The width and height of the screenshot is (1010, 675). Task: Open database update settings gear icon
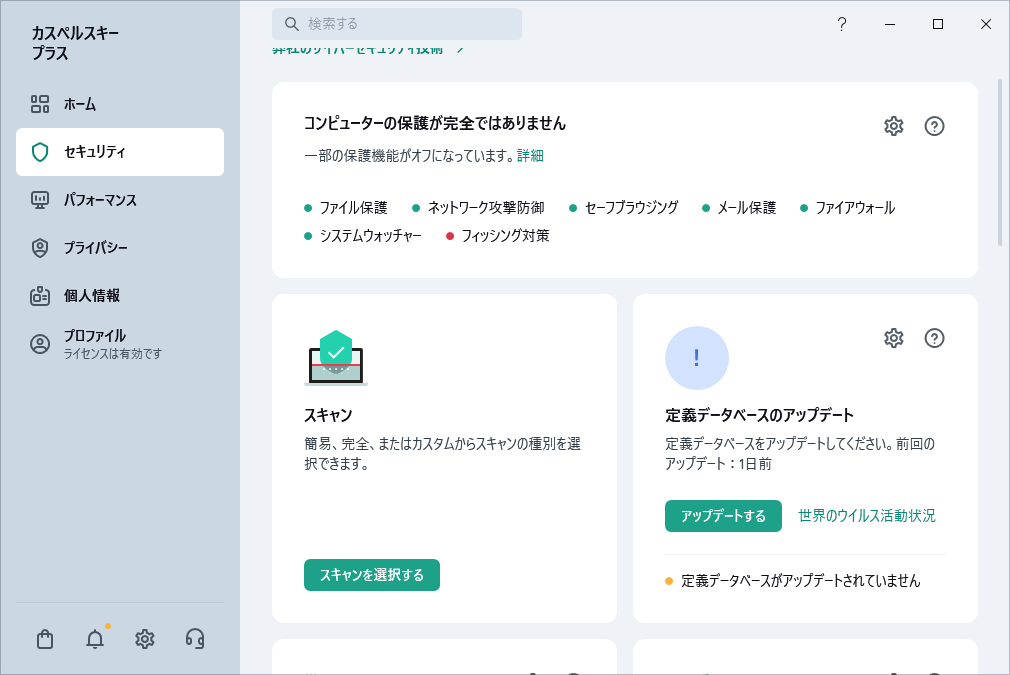pos(893,338)
